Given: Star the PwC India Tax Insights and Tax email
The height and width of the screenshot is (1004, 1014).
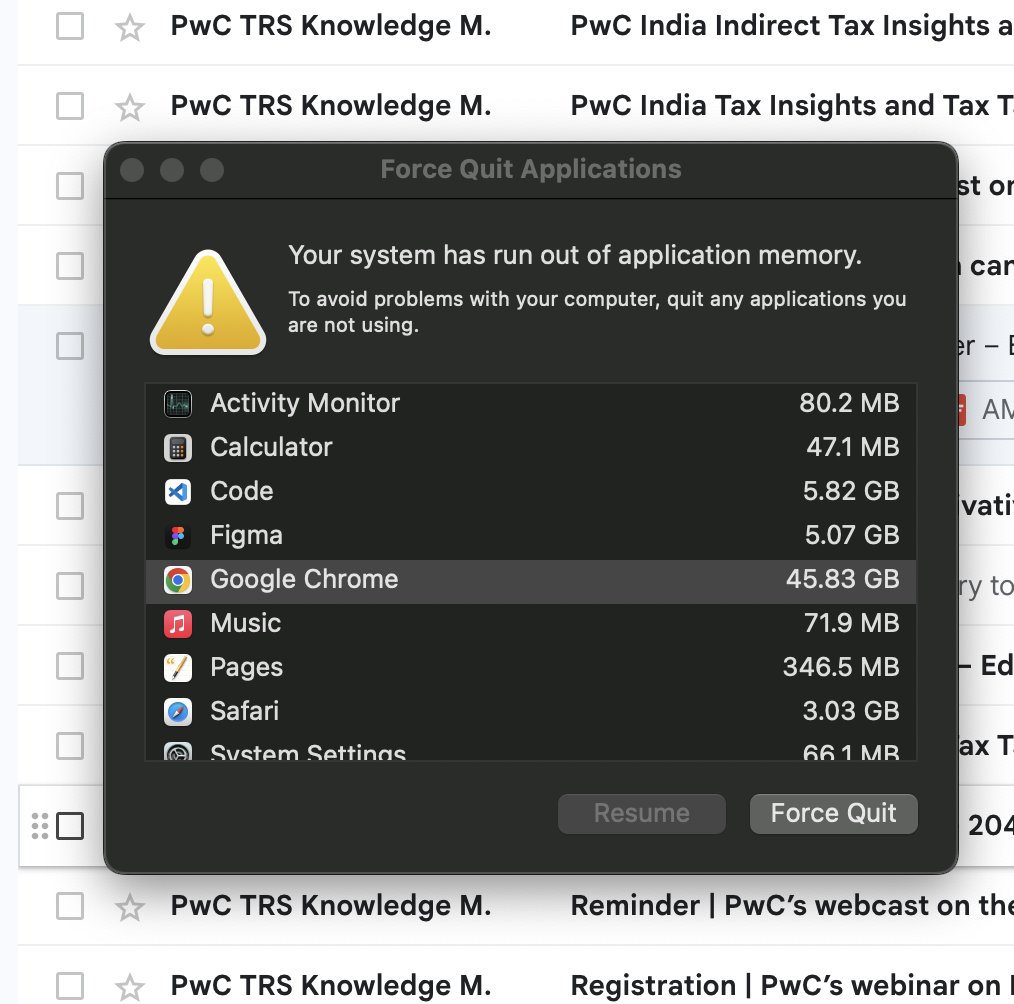Looking at the screenshot, I should [129, 107].
